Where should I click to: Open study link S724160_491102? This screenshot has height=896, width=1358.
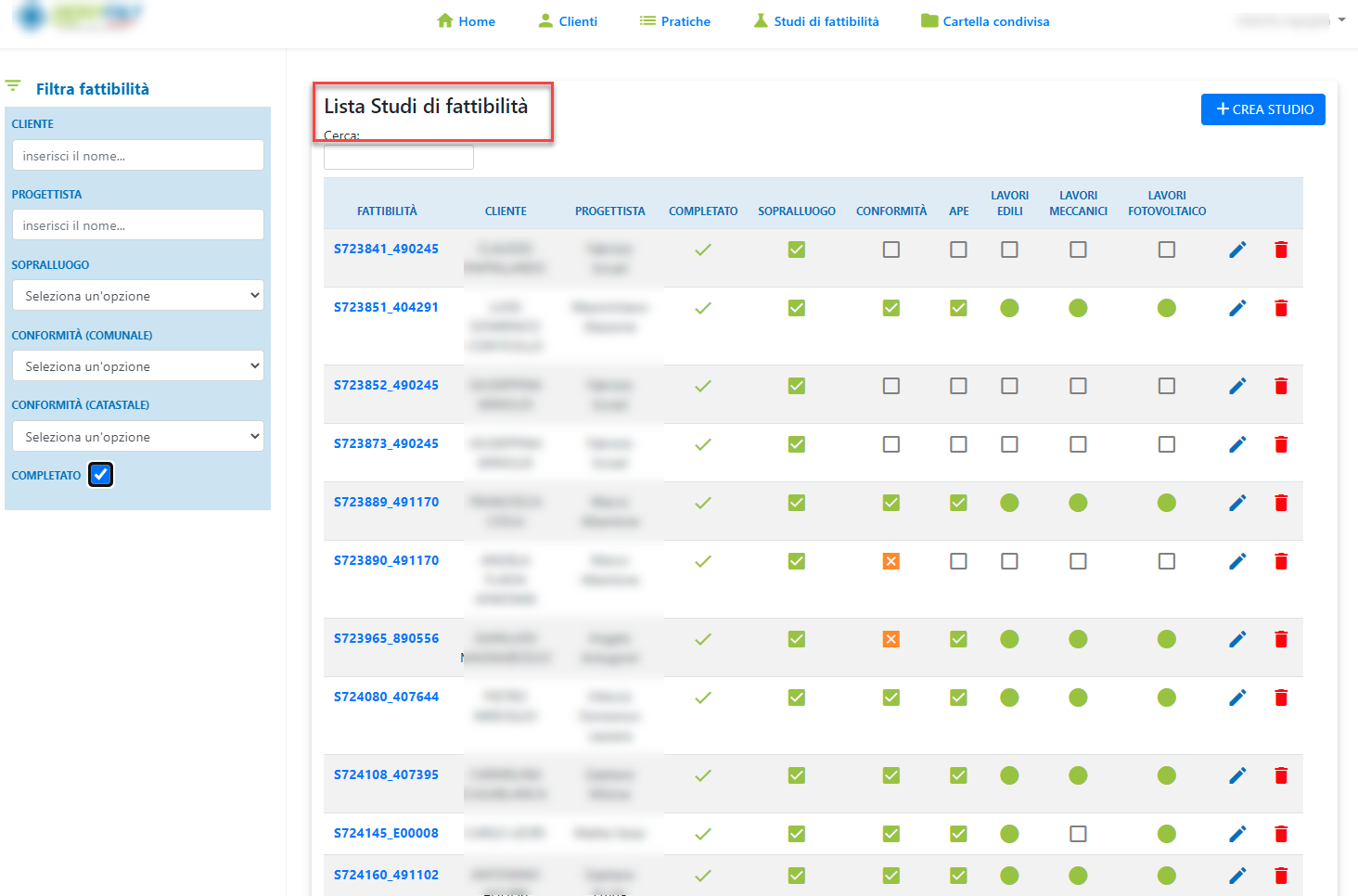386,875
